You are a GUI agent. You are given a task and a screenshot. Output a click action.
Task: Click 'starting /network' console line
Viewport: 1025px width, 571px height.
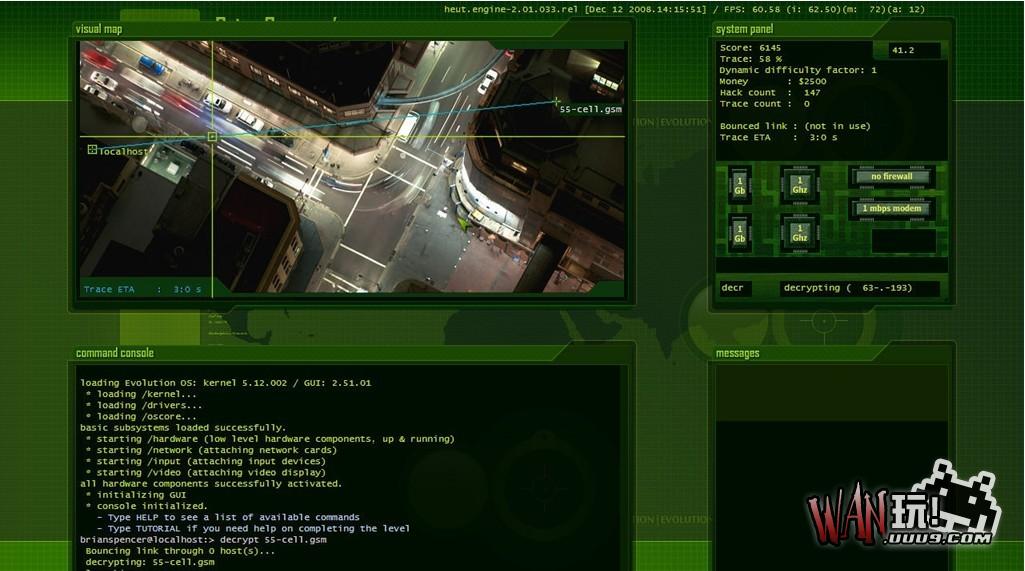[211, 450]
